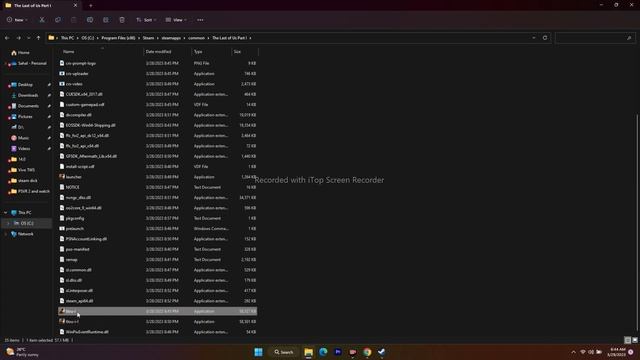This screenshot has height=360, width=640.
Task: Launch Google Chrome from the taskbar
Action: 367,352
